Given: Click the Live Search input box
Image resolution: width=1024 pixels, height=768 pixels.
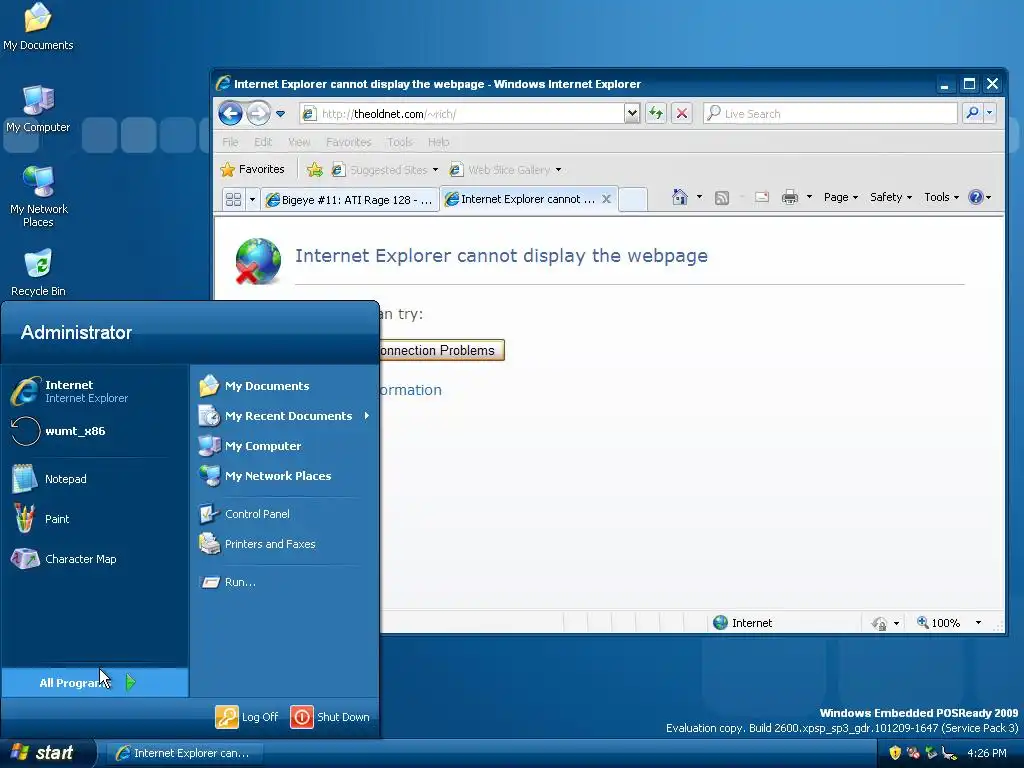Looking at the screenshot, I should click(x=830, y=114).
